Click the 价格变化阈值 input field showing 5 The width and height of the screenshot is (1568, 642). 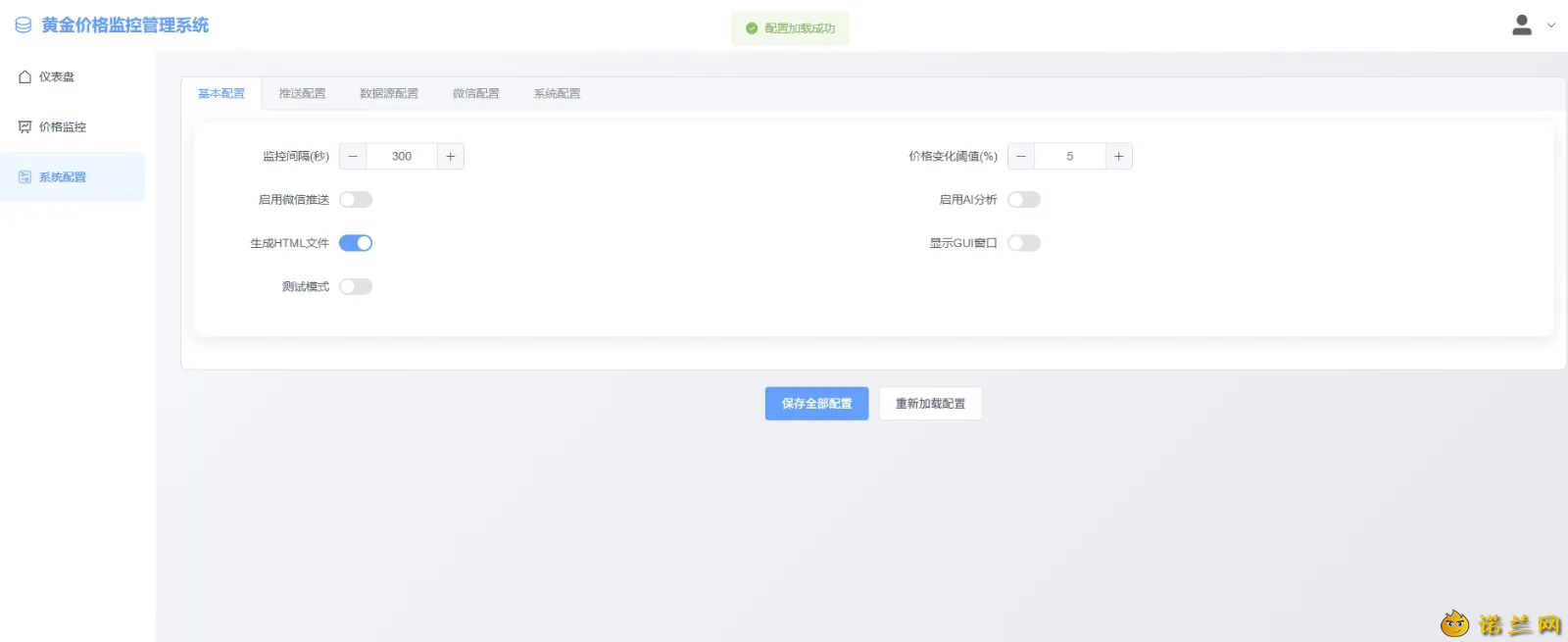(x=1070, y=157)
